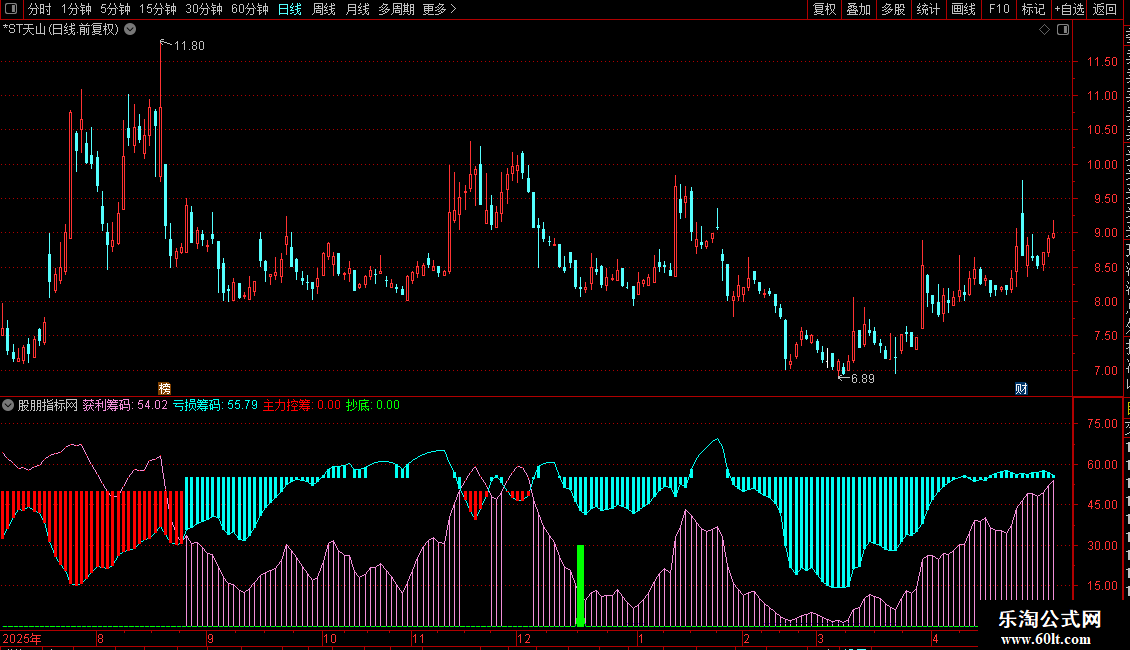Switch to 月线 monthly chart

tap(357, 9)
